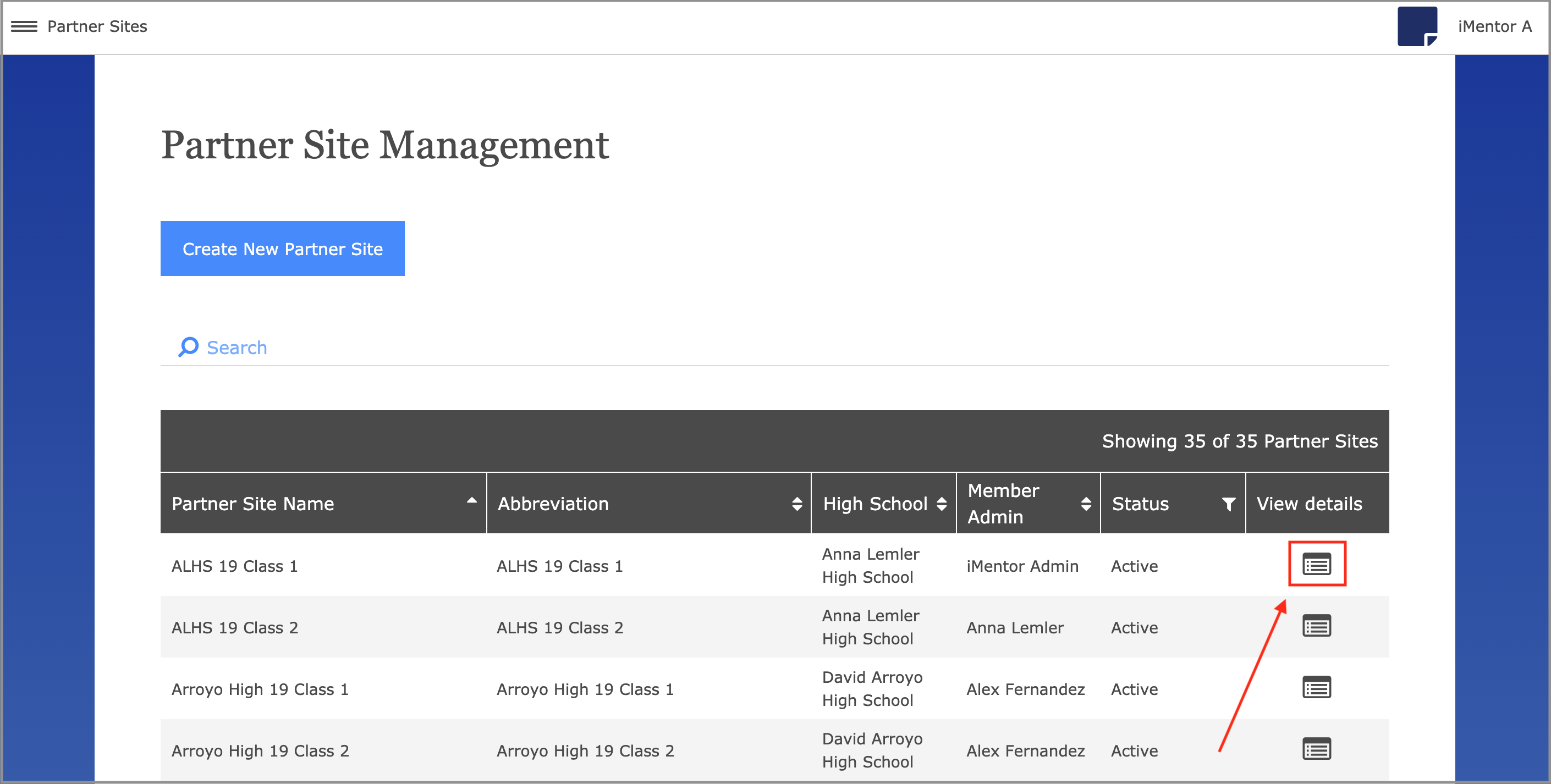This screenshot has width=1551, height=784.
Task: Open details icon for Arroyo High 19 Class 2
Action: tap(1316, 749)
